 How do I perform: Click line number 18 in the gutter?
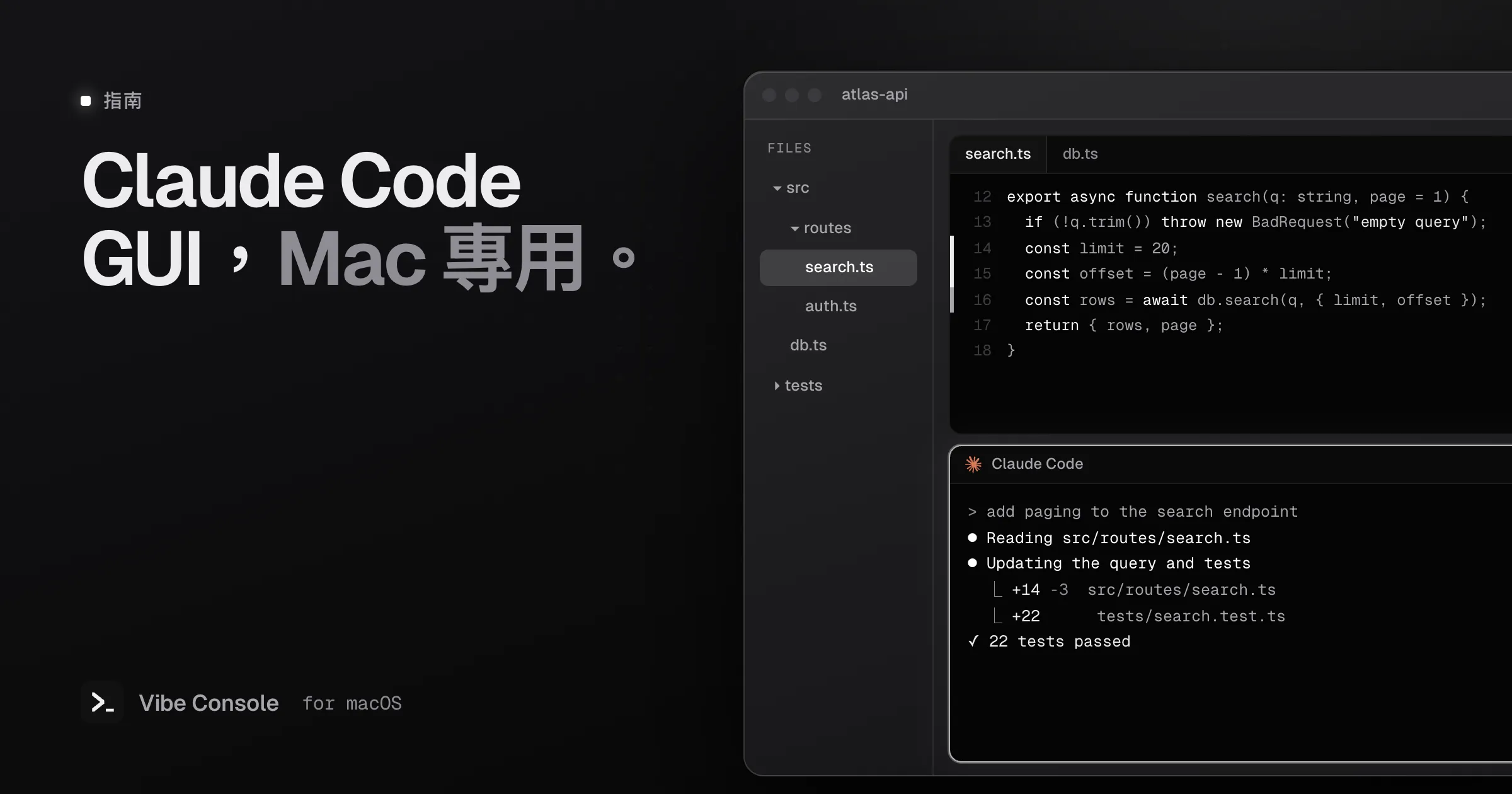tap(982, 350)
